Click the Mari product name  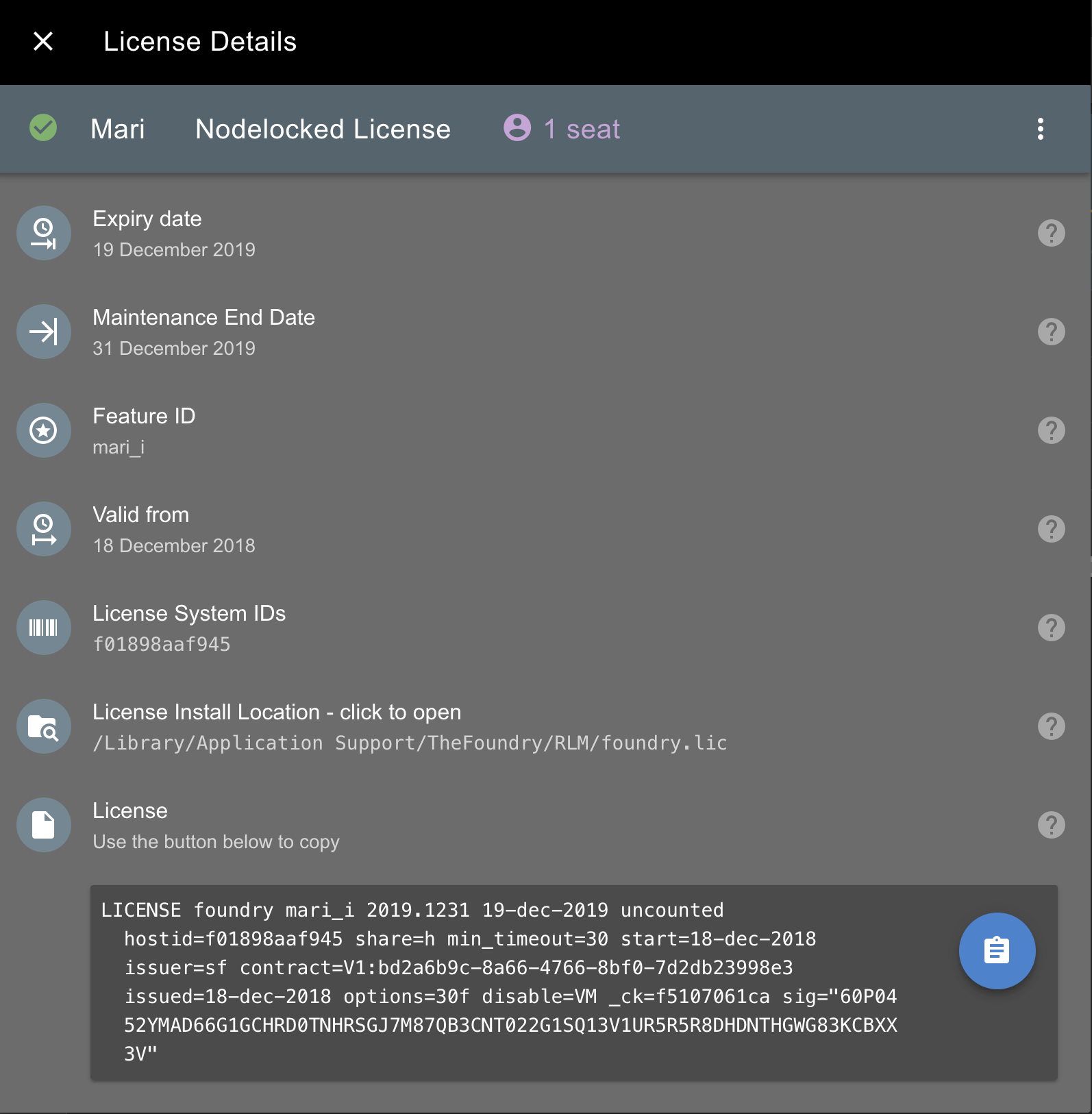click(x=118, y=129)
